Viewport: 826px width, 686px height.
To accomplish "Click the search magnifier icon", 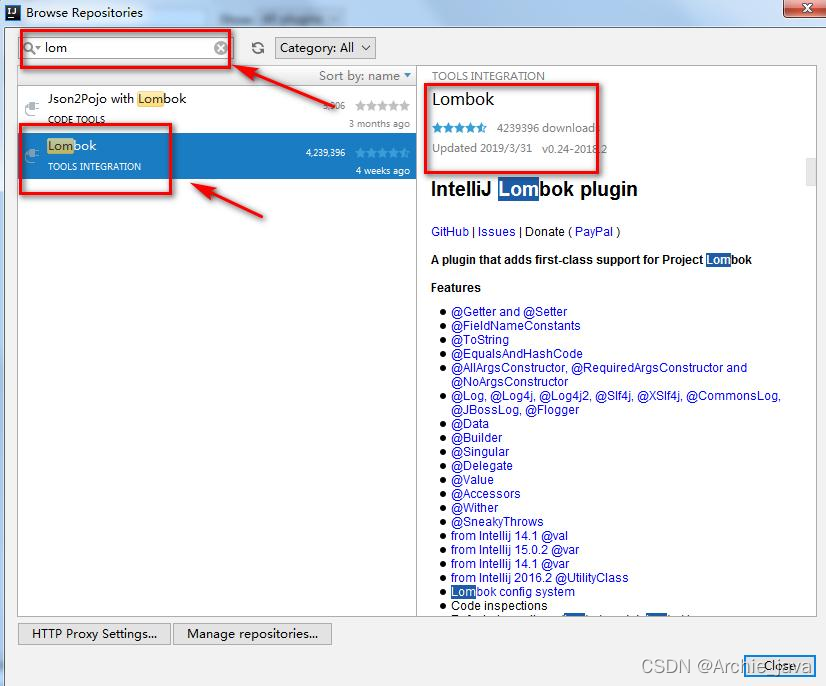I will click(x=30, y=48).
